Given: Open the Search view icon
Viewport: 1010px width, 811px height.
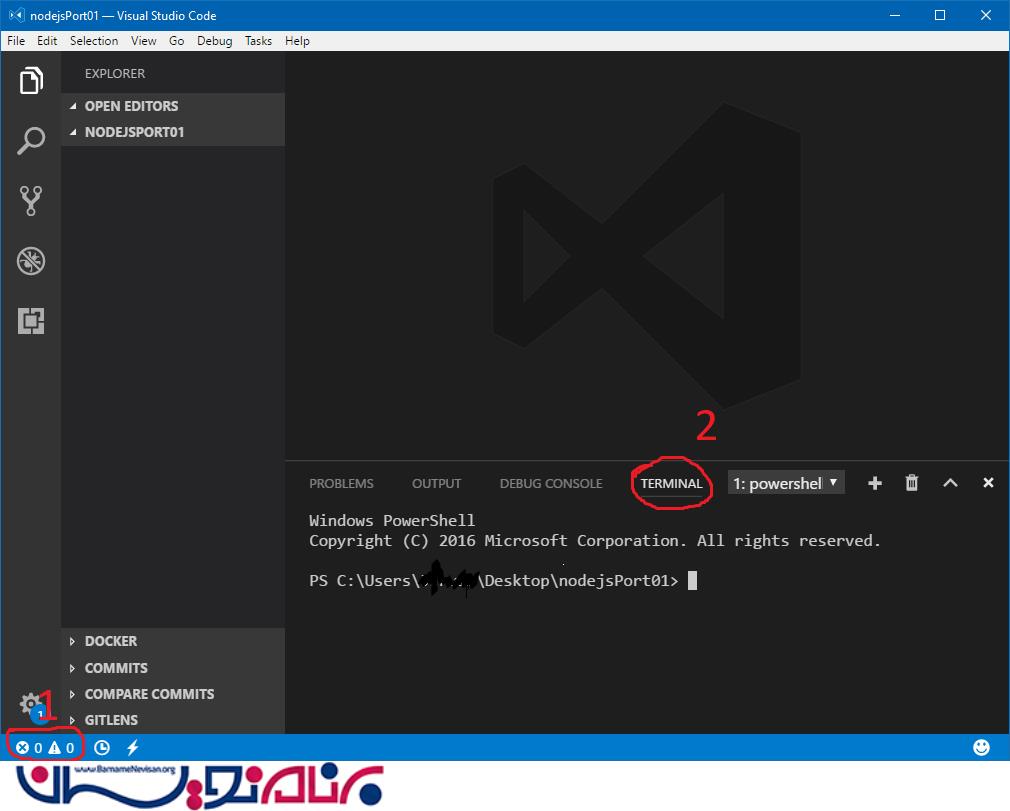Looking at the screenshot, I should pyautogui.click(x=31, y=140).
